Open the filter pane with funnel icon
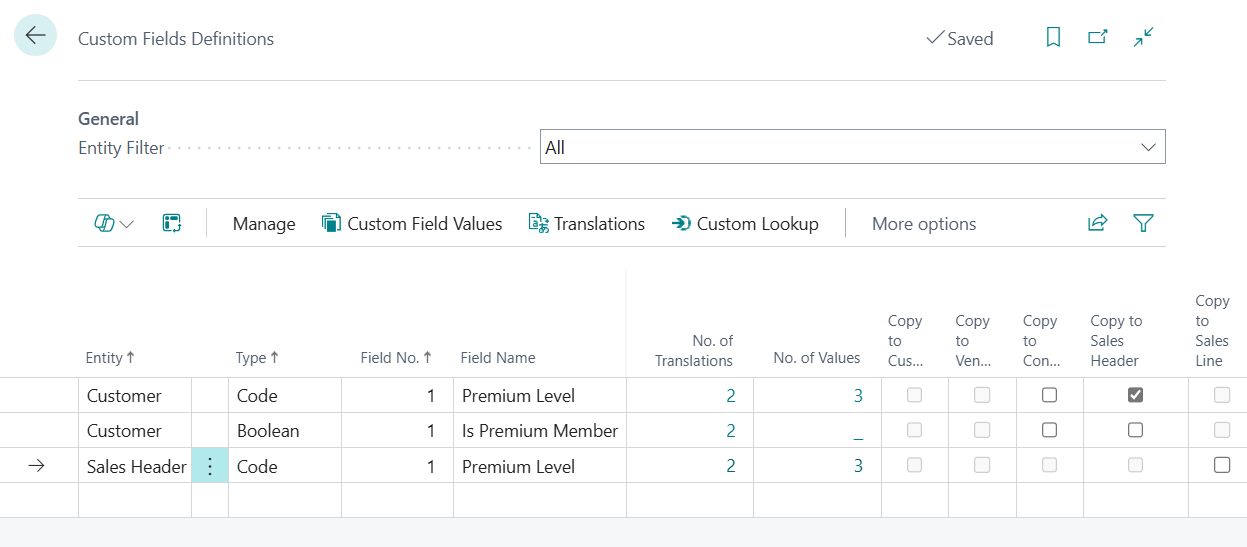 point(1143,223)
